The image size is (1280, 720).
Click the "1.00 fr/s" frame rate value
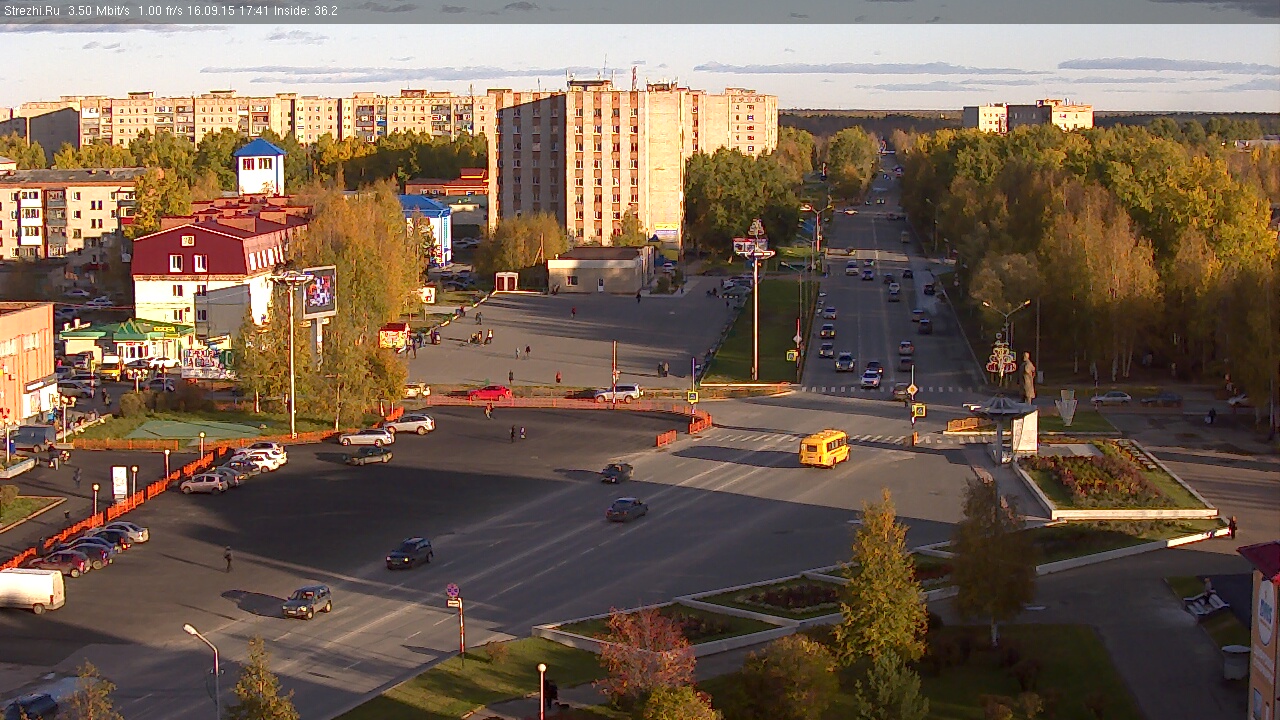click(161, 11)
